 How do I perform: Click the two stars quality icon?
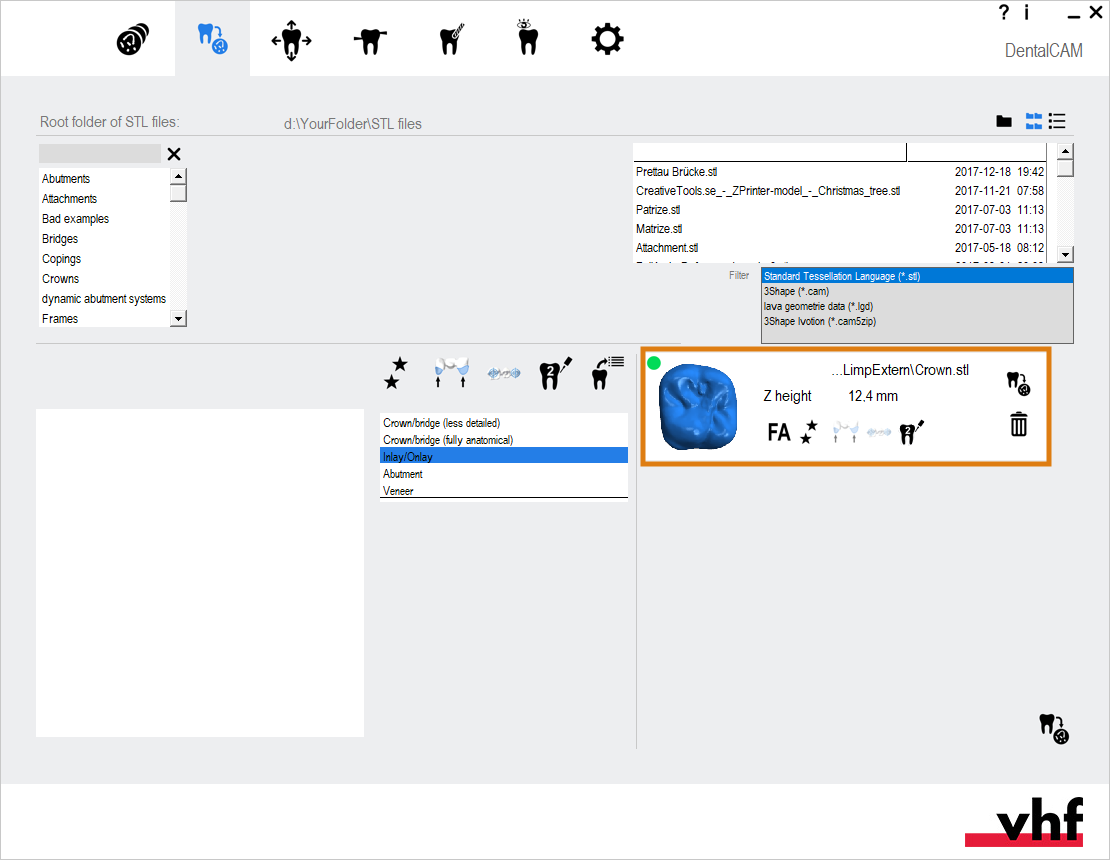point(396,372)
